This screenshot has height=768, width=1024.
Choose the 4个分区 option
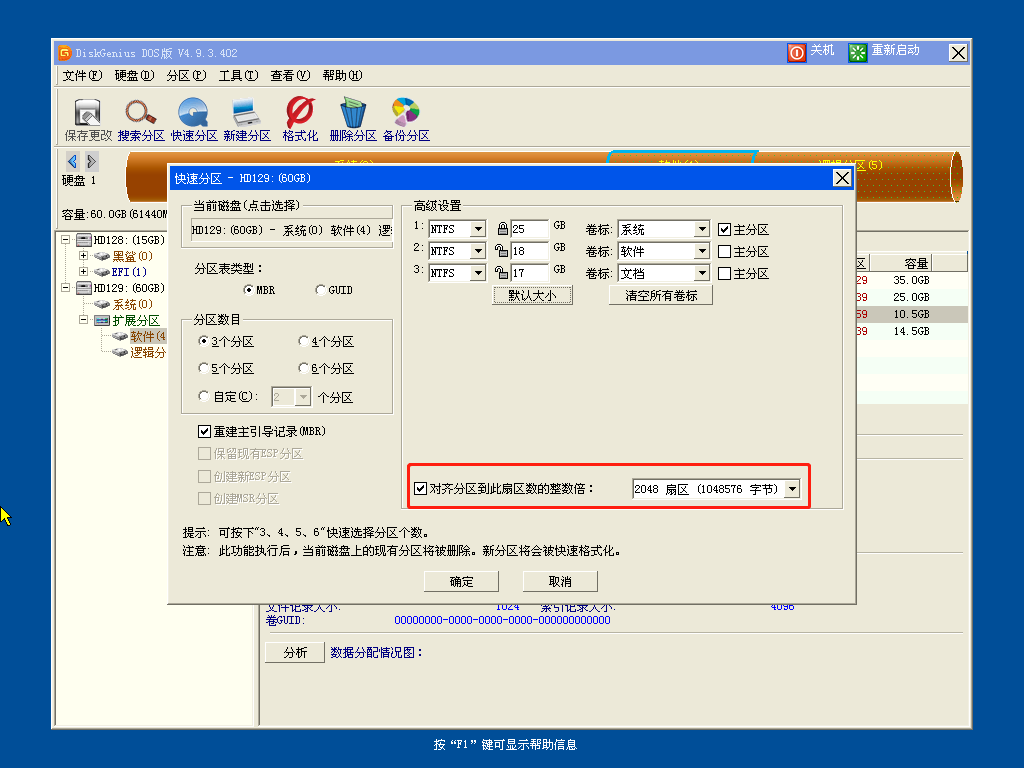point(303,341)
